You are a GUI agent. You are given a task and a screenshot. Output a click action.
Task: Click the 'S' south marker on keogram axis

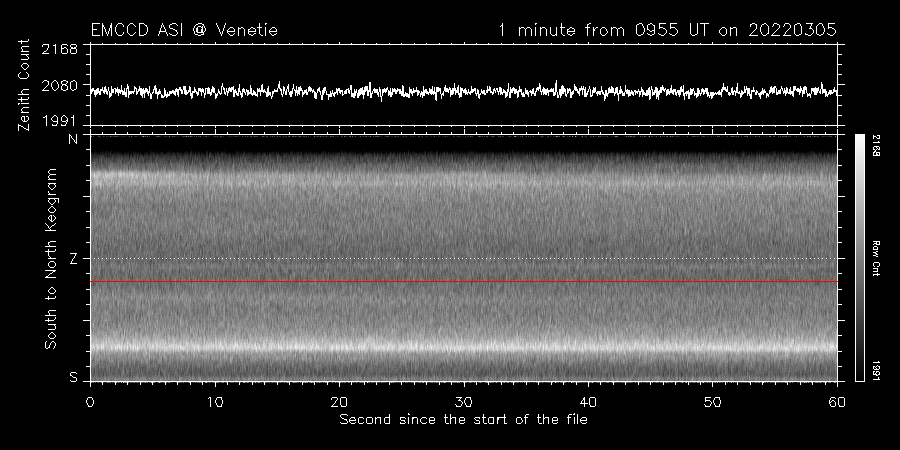[x=72, y=377]
